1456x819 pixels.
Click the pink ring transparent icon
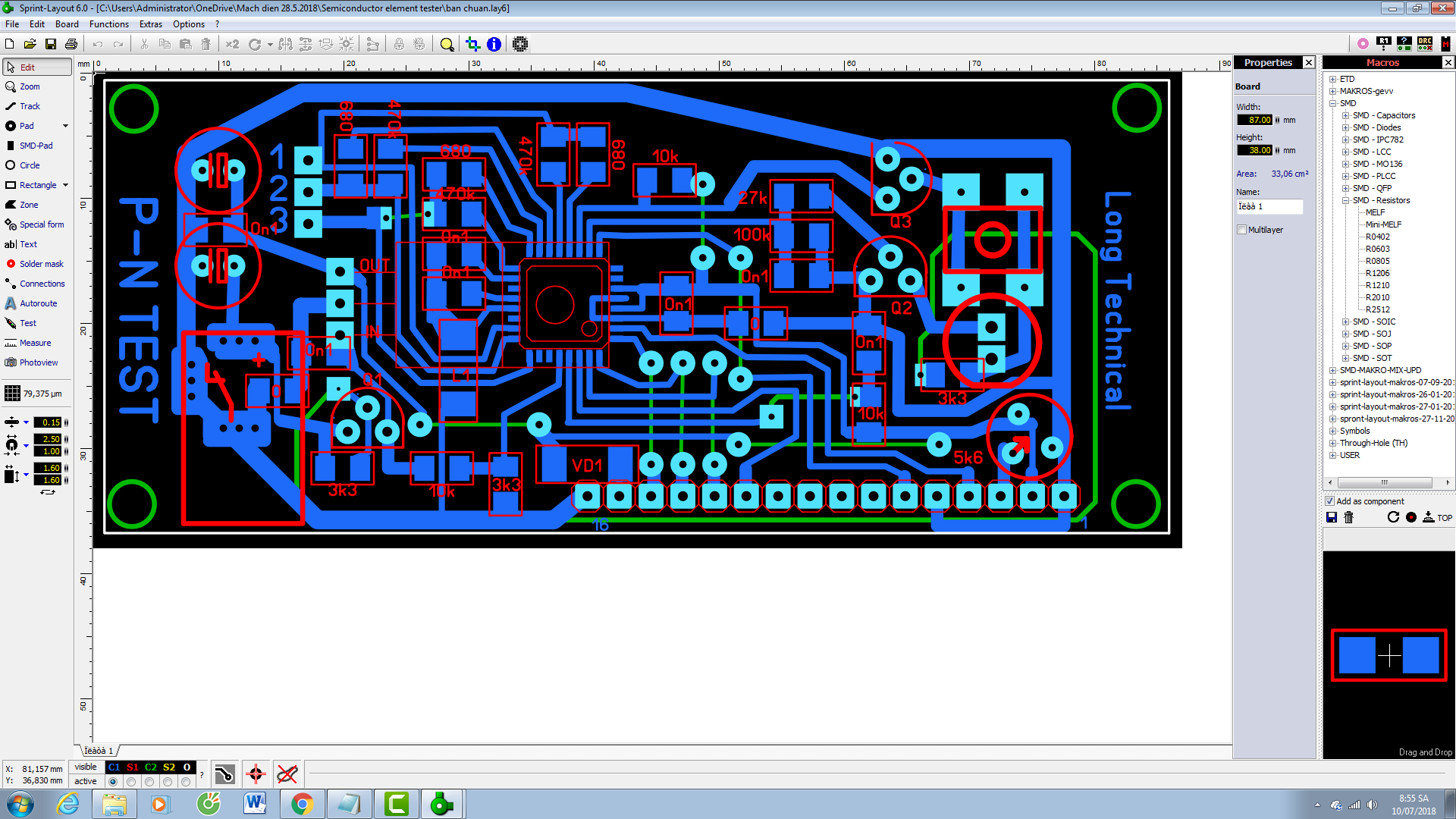[x=1363, y=44]
